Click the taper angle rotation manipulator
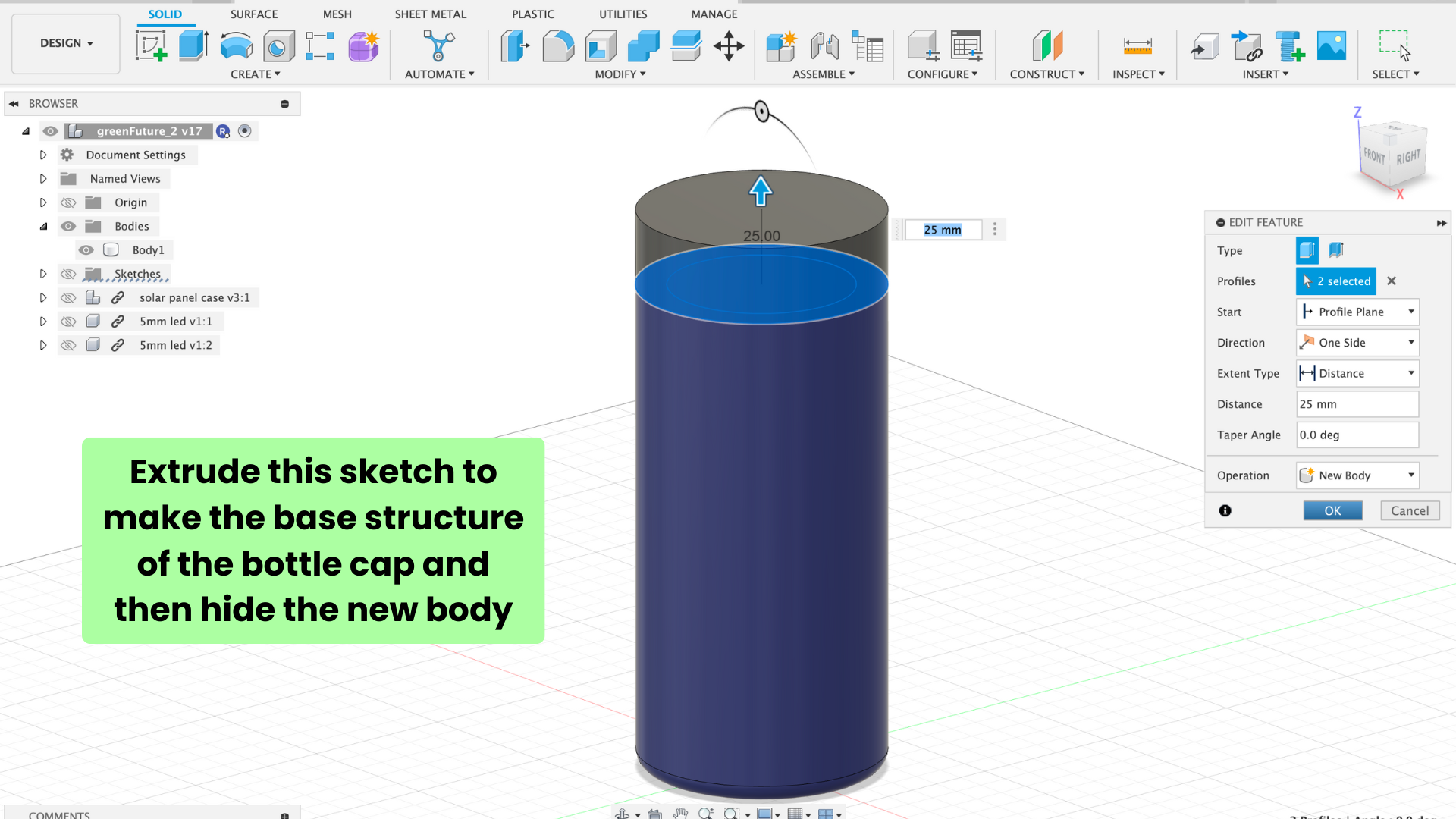The height and width of the screenshot is (819, 1456). (x=762, y=112)
